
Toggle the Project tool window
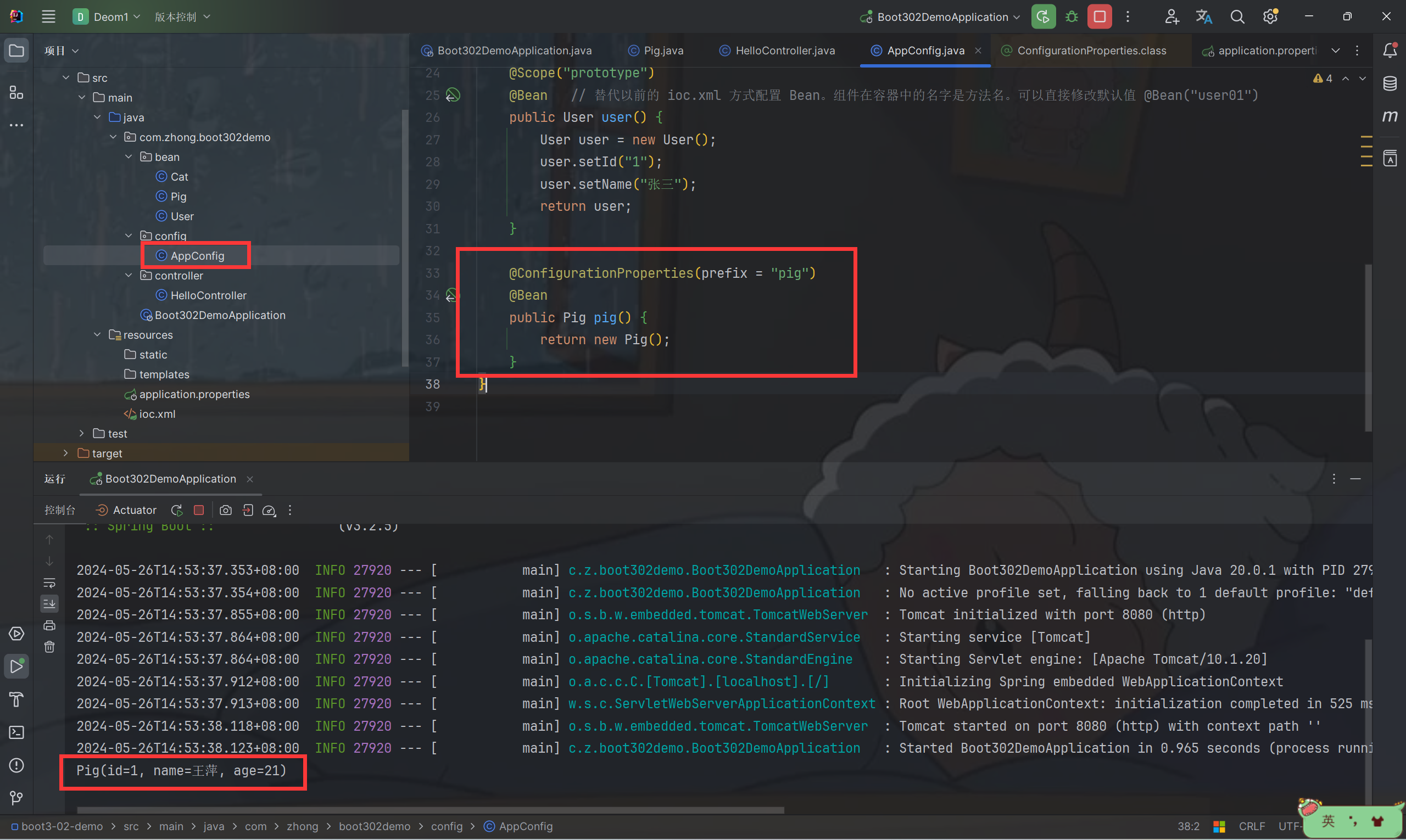click(16, 51)
